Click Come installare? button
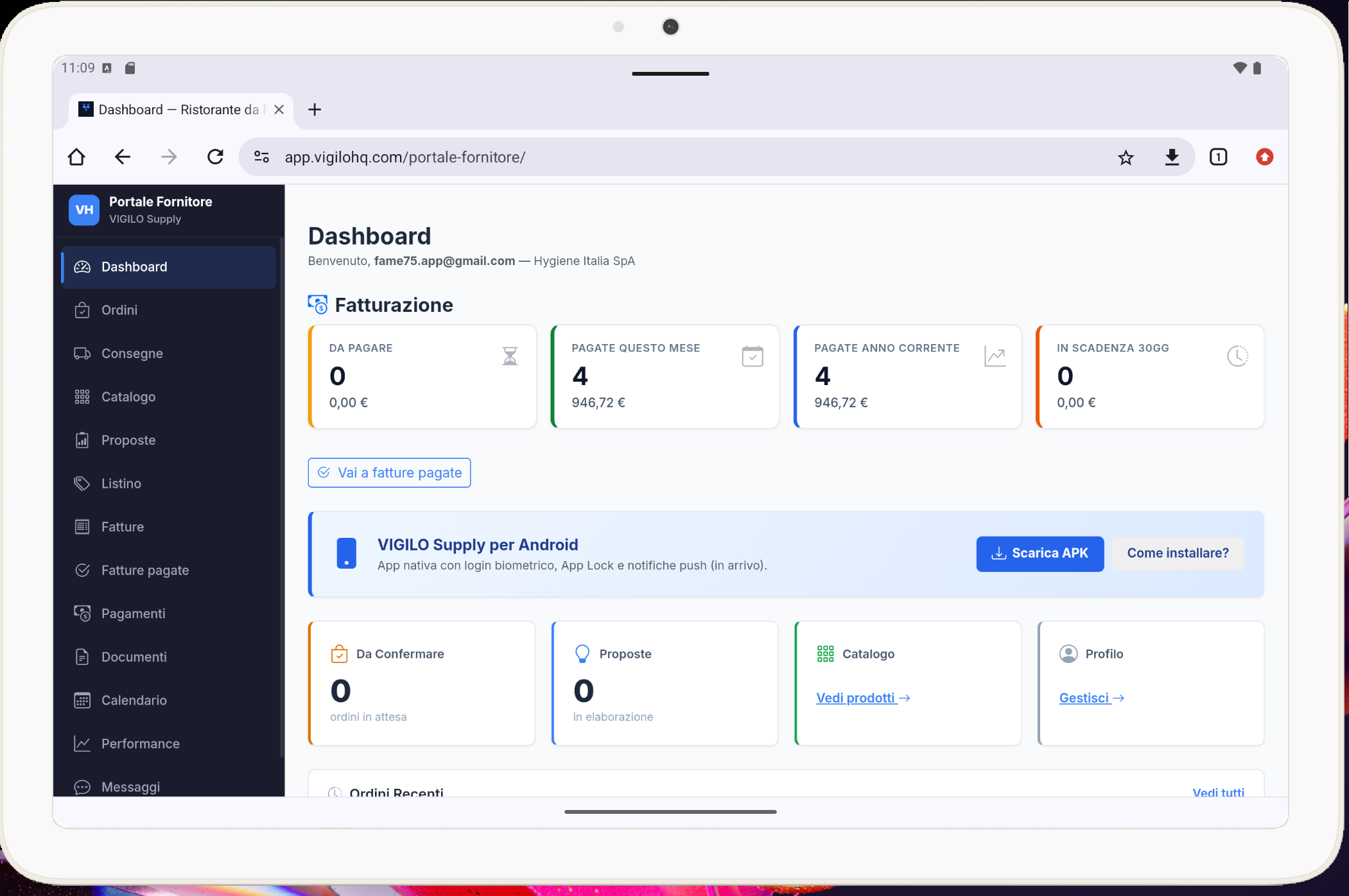The height and width of the screenshot is (896, 1349). 1178,553
